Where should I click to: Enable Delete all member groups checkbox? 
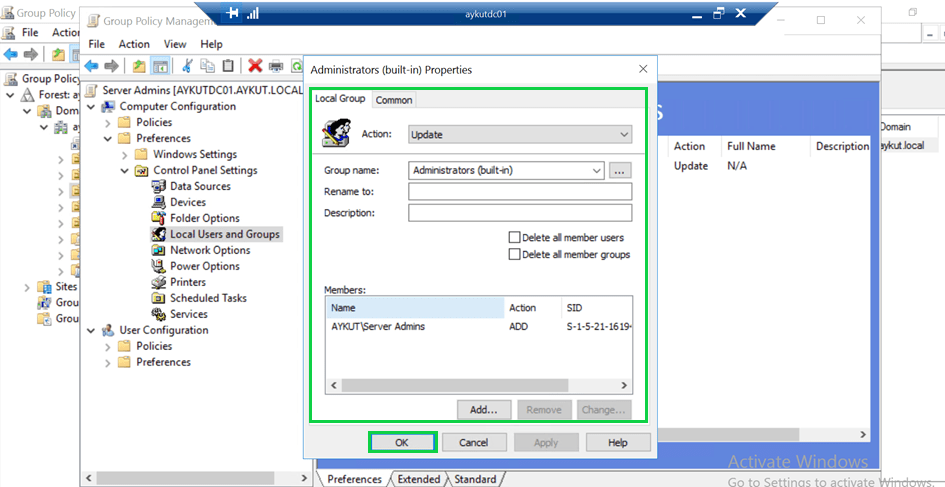(x=515, y=255)
